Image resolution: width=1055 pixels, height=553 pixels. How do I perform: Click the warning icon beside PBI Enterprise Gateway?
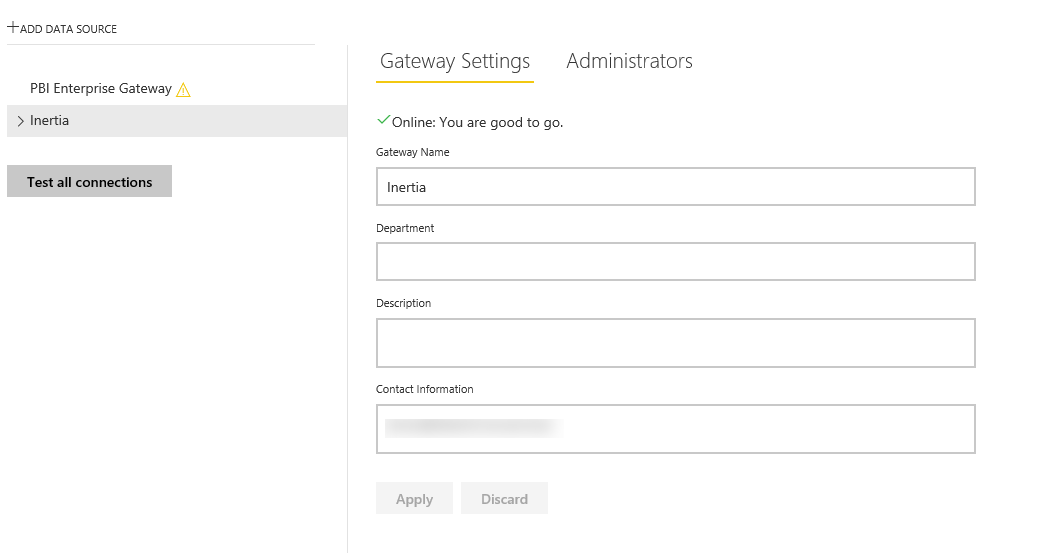tap(183, 89)
